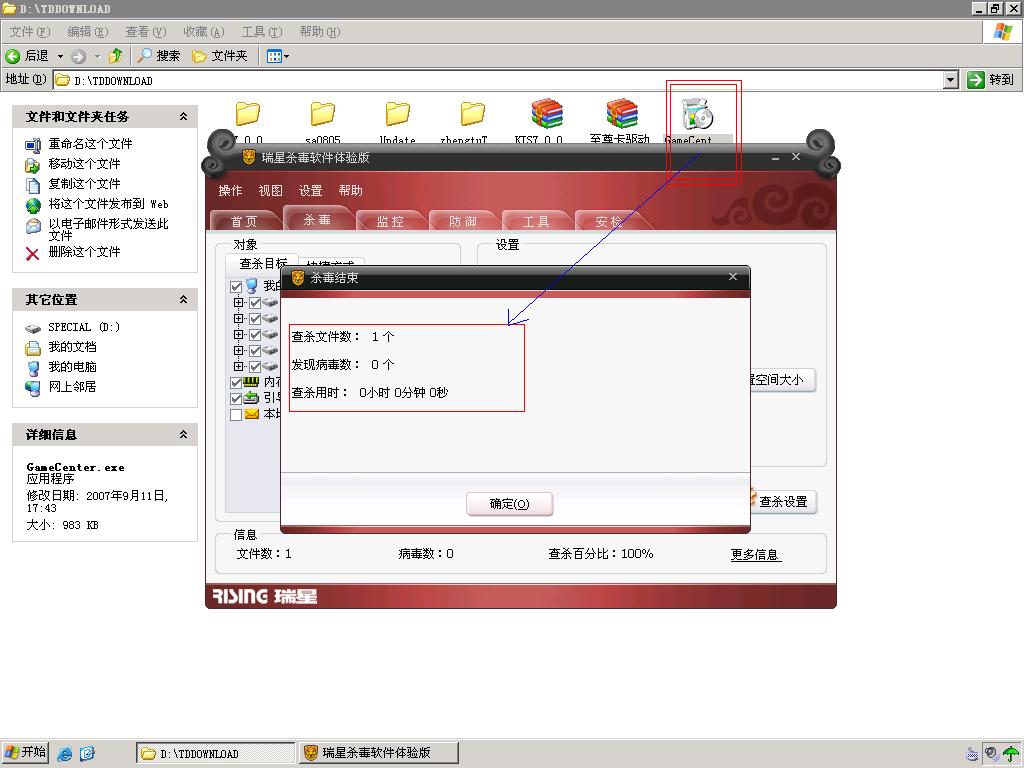Open the 设置 menu in Rising antivirus
This screenshot has height=768, width=1024.
pyautogui.click(x=310, y=191)
